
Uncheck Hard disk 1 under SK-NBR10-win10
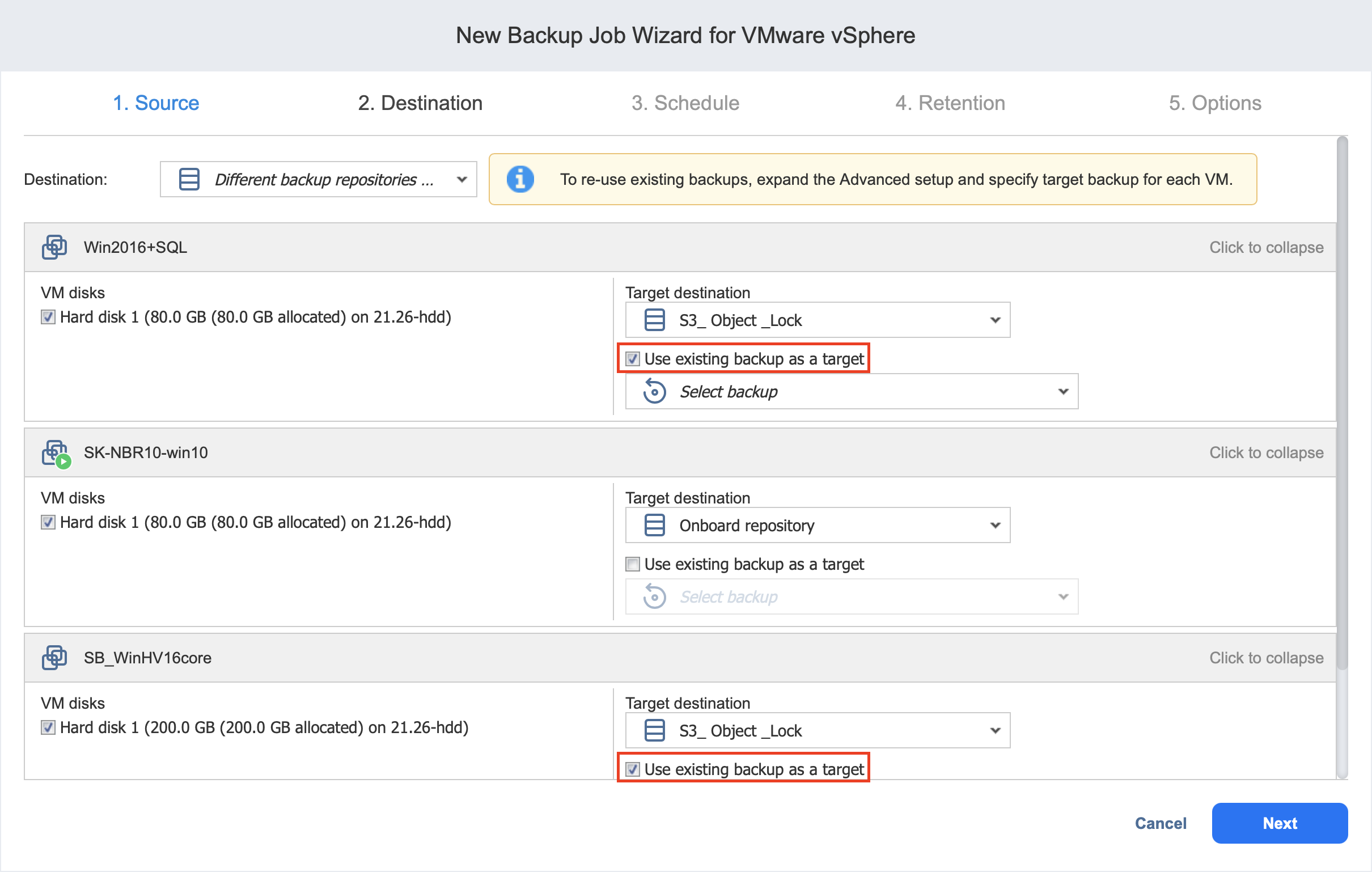[48, 522]
